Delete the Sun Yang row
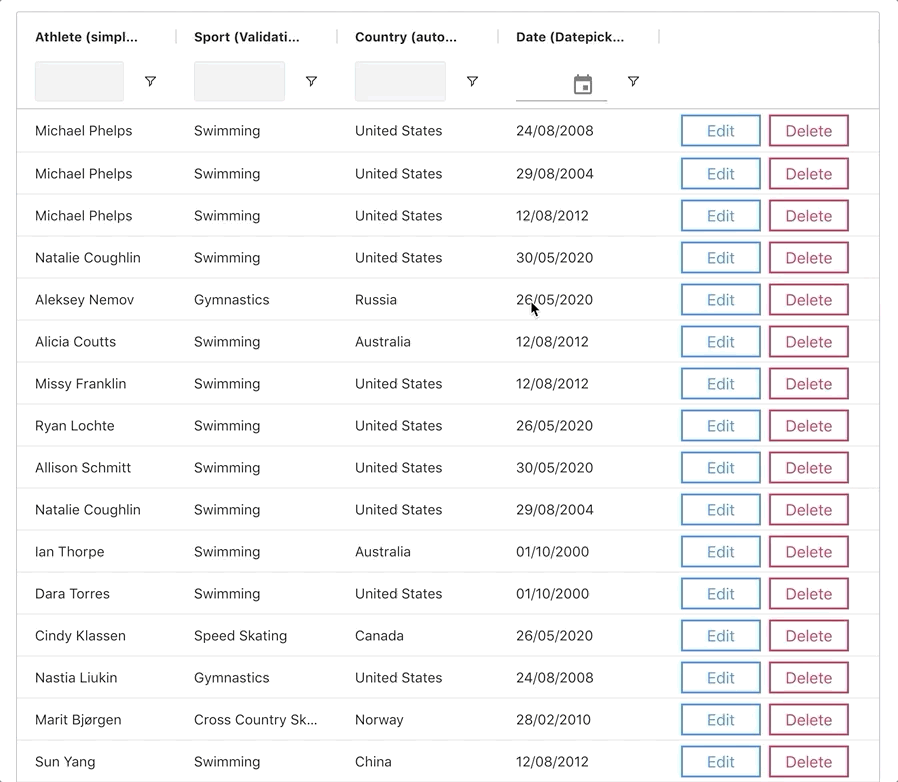This screenshot has height=782, width=898. (x=809, y=762)
